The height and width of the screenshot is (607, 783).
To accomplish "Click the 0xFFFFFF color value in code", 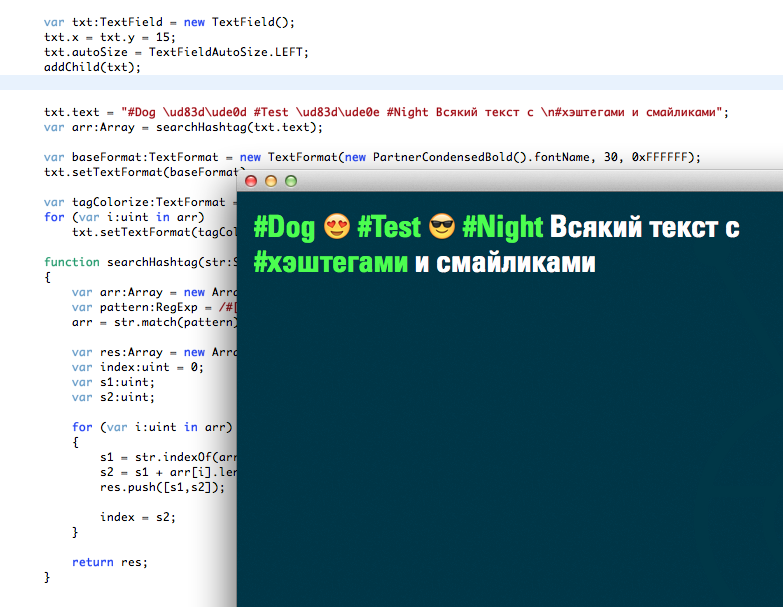I will click(x=660, y=157).
